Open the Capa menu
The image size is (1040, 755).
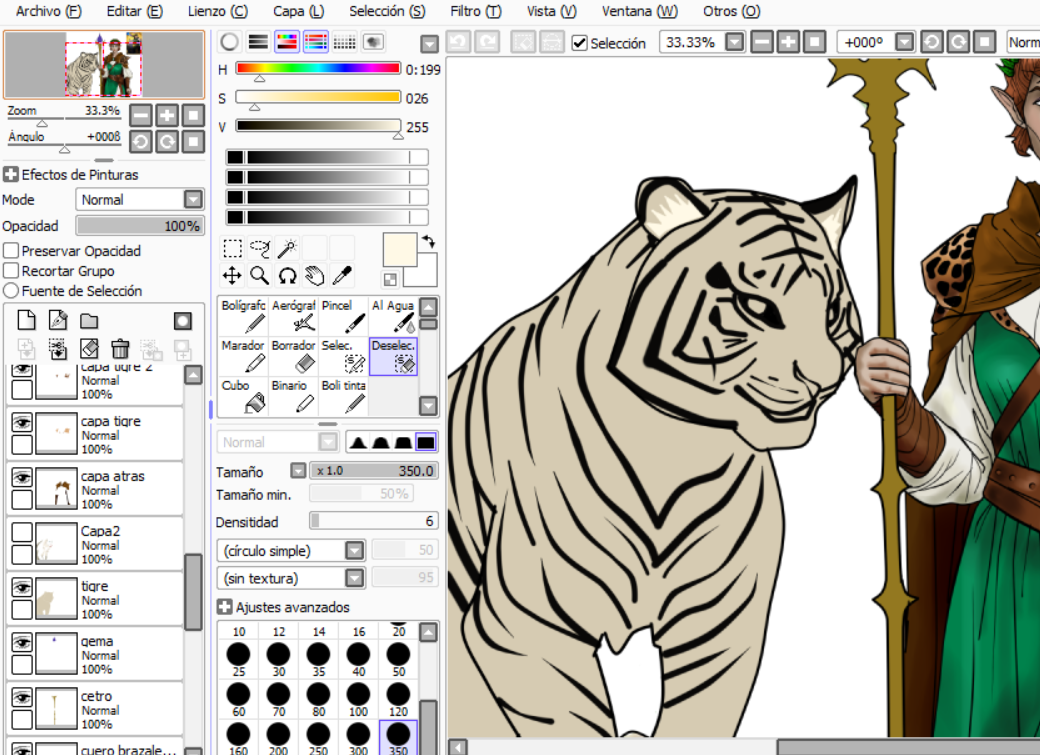coord(298,11)
